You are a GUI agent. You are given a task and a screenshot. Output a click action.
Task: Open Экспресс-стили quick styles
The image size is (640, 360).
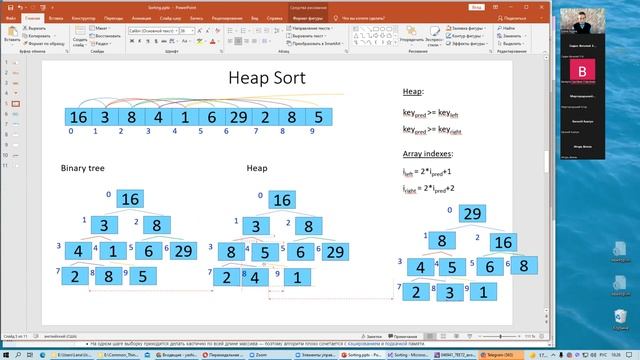tap(434, 36)
